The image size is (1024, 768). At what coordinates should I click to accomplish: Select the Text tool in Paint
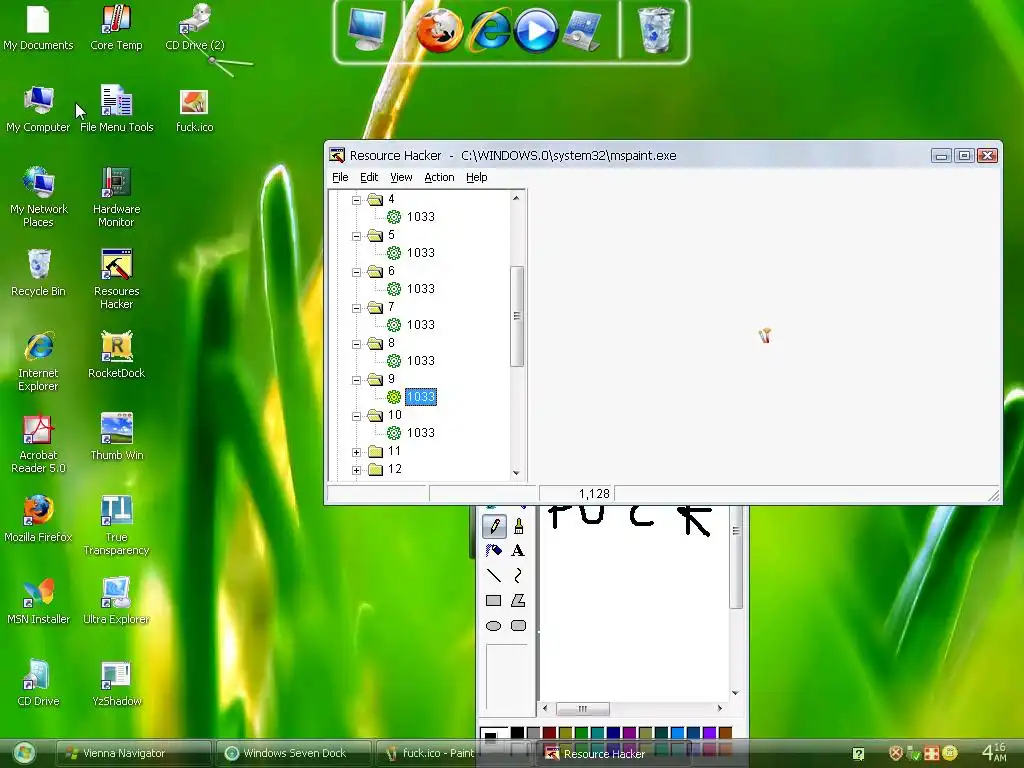coord(519,551)
